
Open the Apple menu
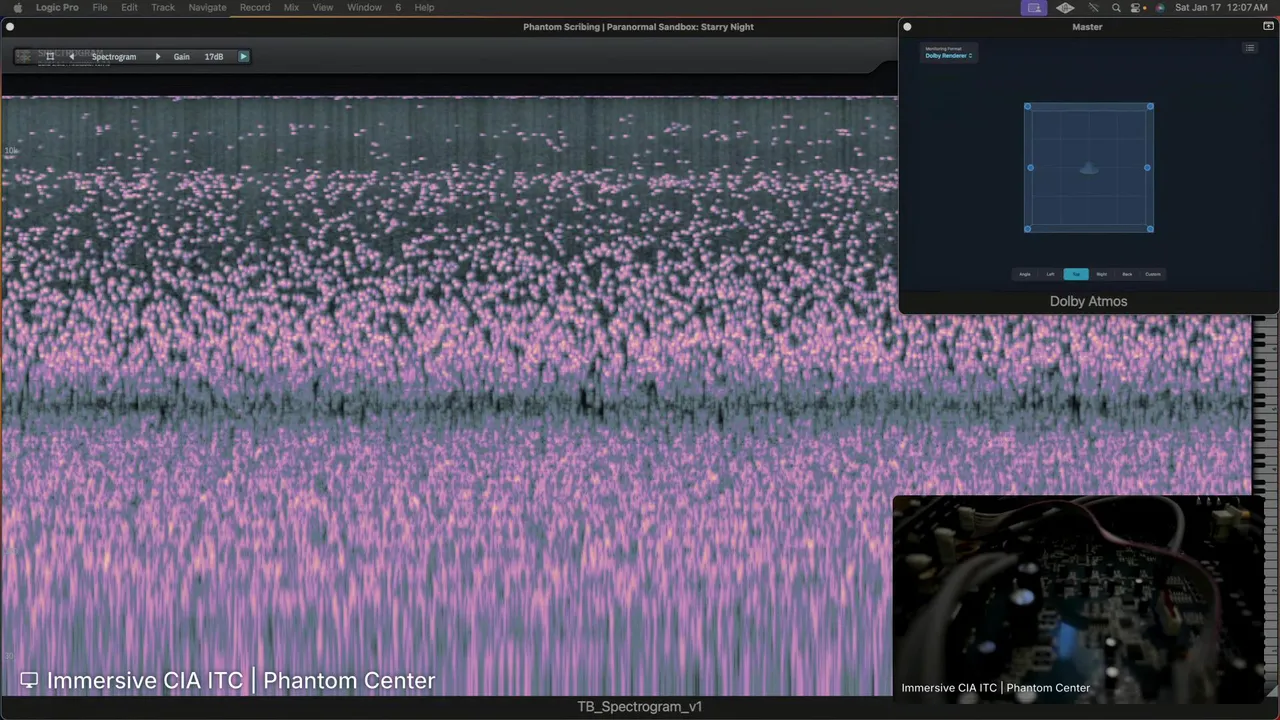16,7
